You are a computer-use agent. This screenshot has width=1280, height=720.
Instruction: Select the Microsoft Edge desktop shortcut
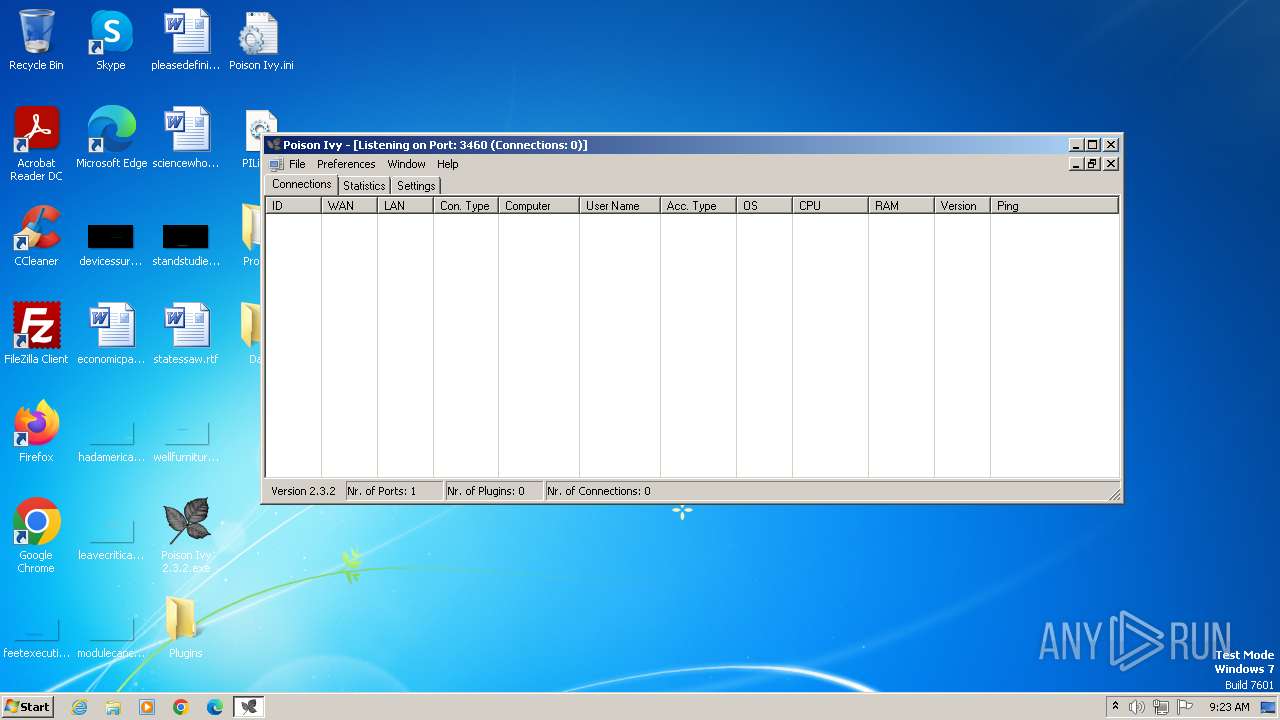click(x=111, y=138)
